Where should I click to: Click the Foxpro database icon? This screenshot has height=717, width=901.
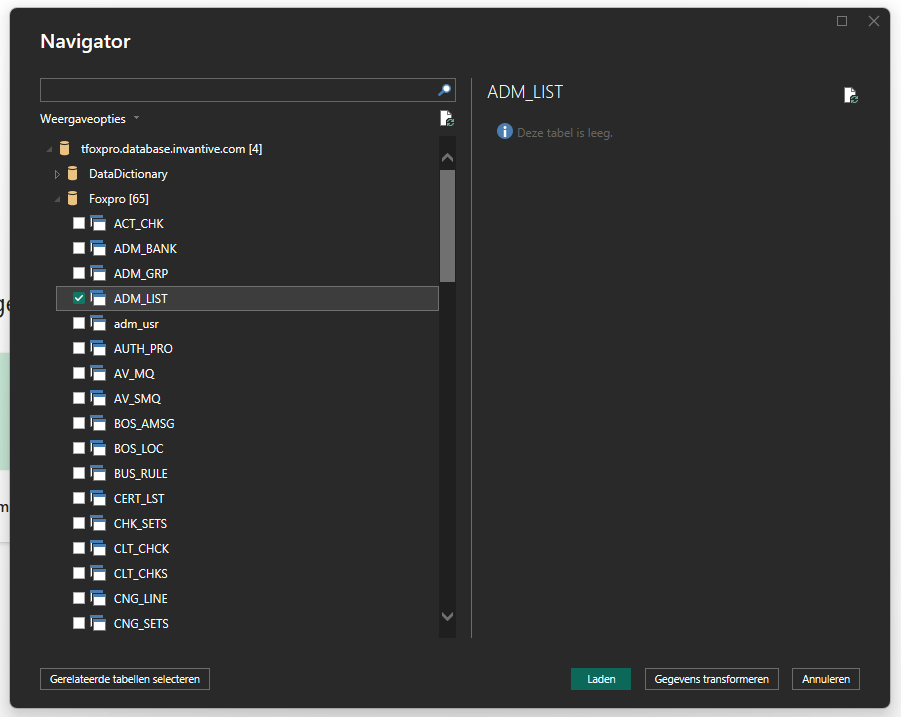(x=72, y=199)
